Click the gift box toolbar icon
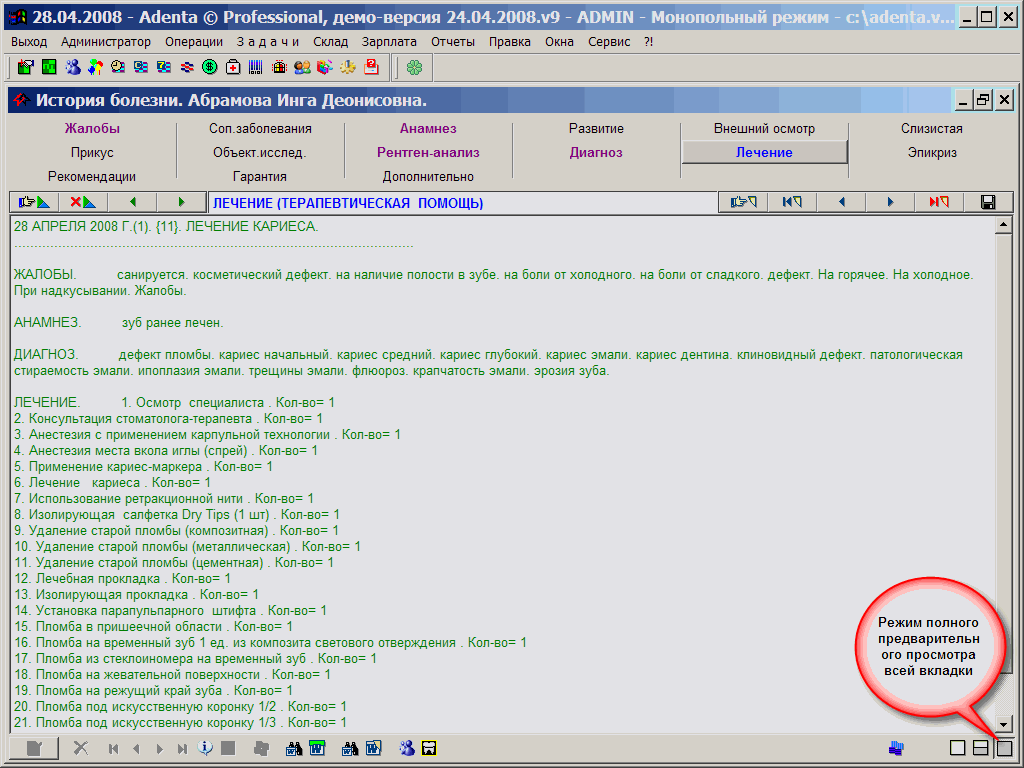The image size is (1024, 768). 279,67
